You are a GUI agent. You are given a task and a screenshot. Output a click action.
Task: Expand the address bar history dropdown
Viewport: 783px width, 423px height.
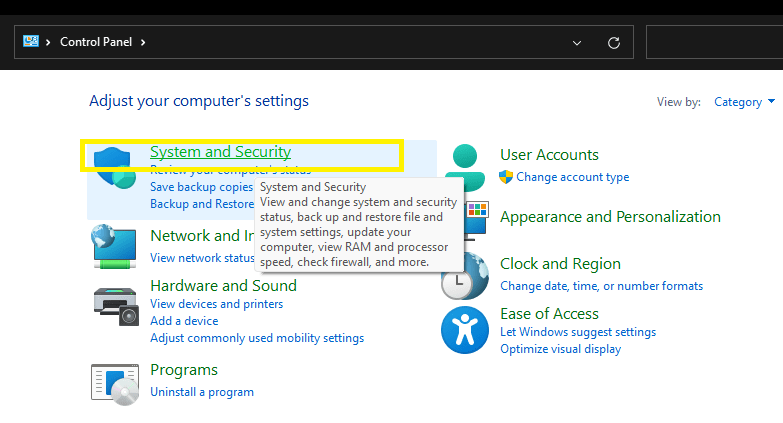[576, 43]
